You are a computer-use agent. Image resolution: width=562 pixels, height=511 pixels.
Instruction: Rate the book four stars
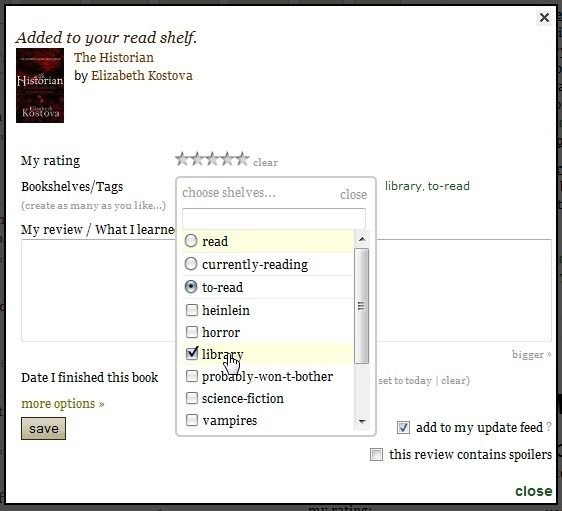227,159
